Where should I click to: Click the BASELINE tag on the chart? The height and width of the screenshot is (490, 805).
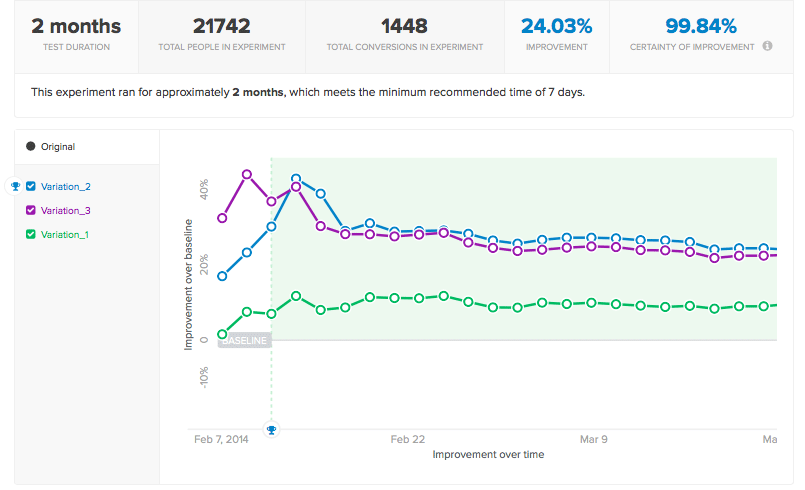(244, 341)
